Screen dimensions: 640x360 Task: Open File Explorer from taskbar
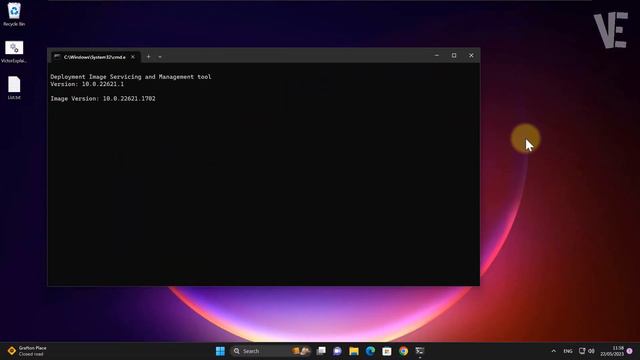click(x=354, y=351)
